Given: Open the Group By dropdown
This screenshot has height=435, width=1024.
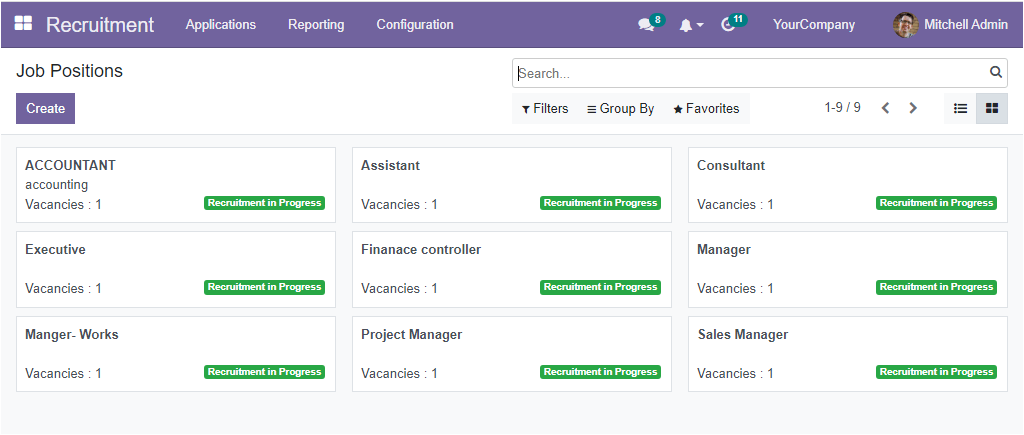Looking at the screenshot, I should click(620, 108).
